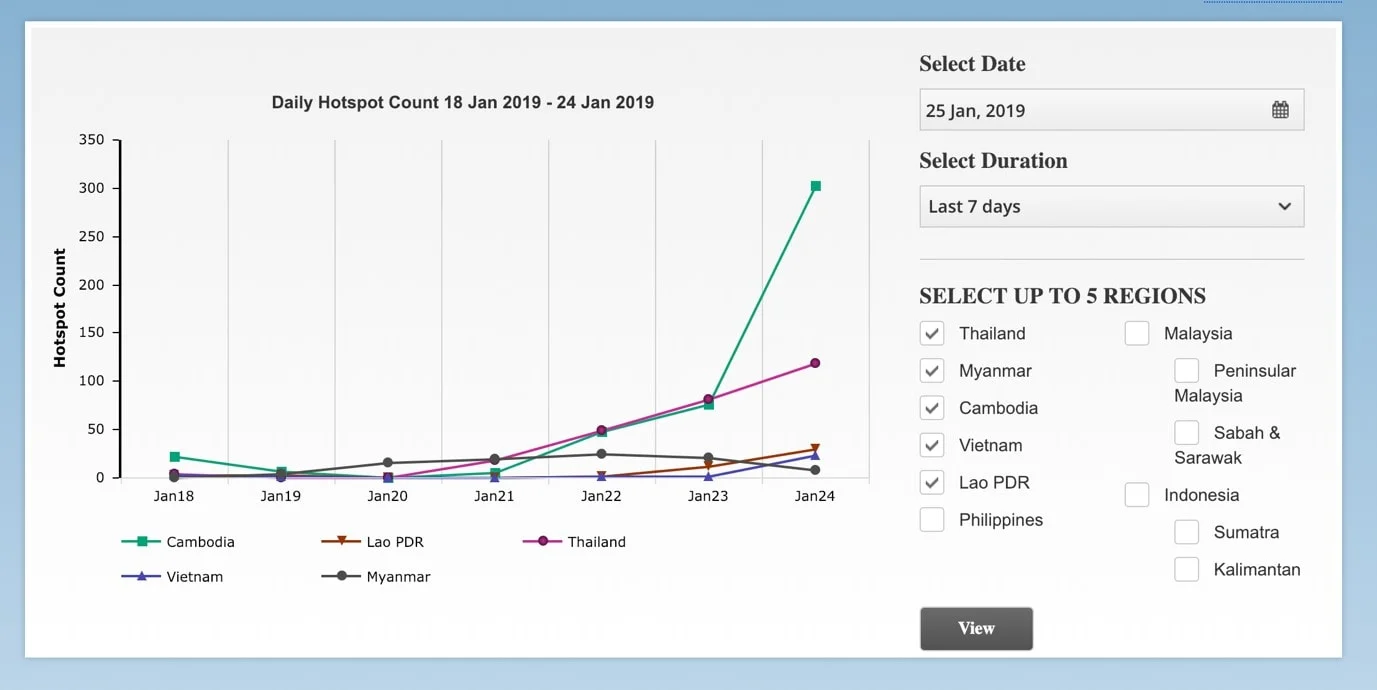Image resolution: width=1377 pixels, height=690 pixels.
Task: Click Thailand legend circle marker
Action: pos(543,542)
